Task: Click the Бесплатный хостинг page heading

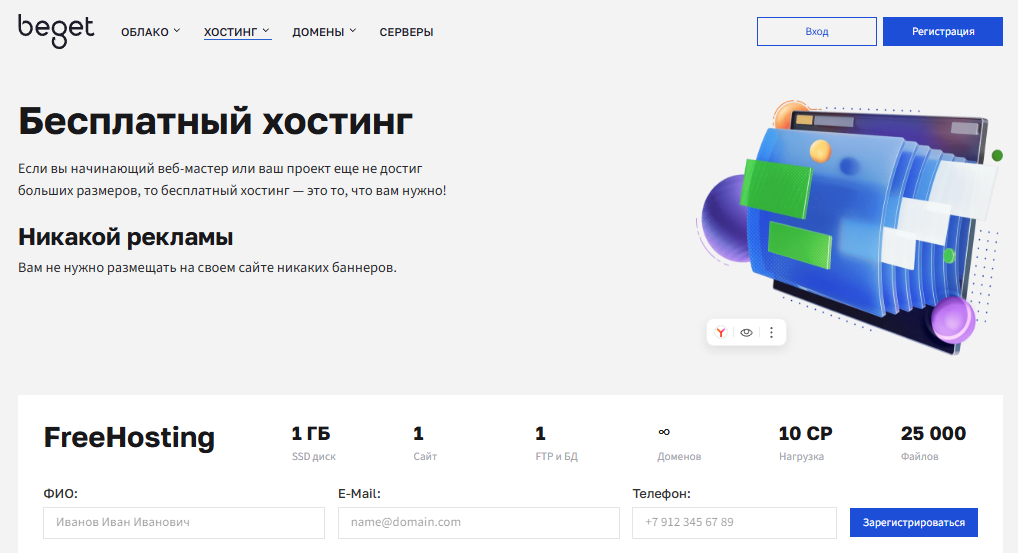Action: (x=215, y=122)
